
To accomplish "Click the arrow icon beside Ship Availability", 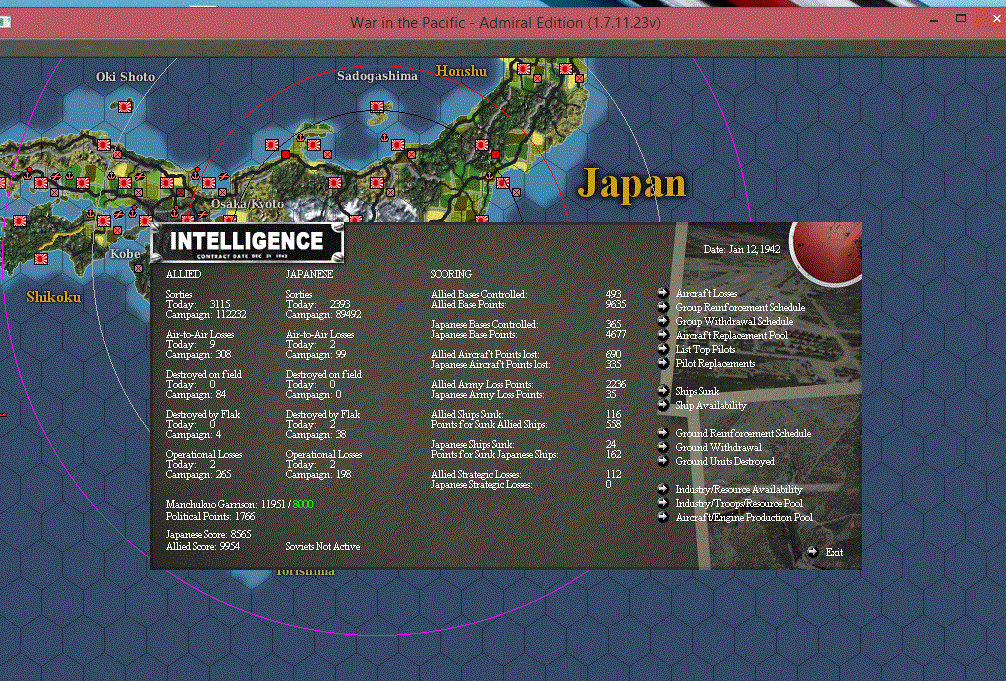I will point(663,405).
